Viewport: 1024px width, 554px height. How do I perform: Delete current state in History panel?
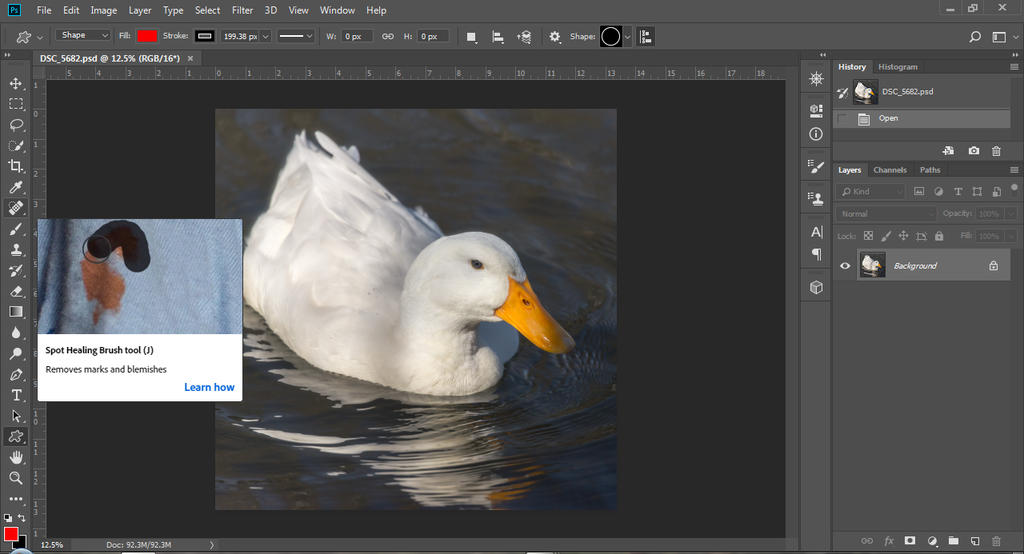(996, 150)
